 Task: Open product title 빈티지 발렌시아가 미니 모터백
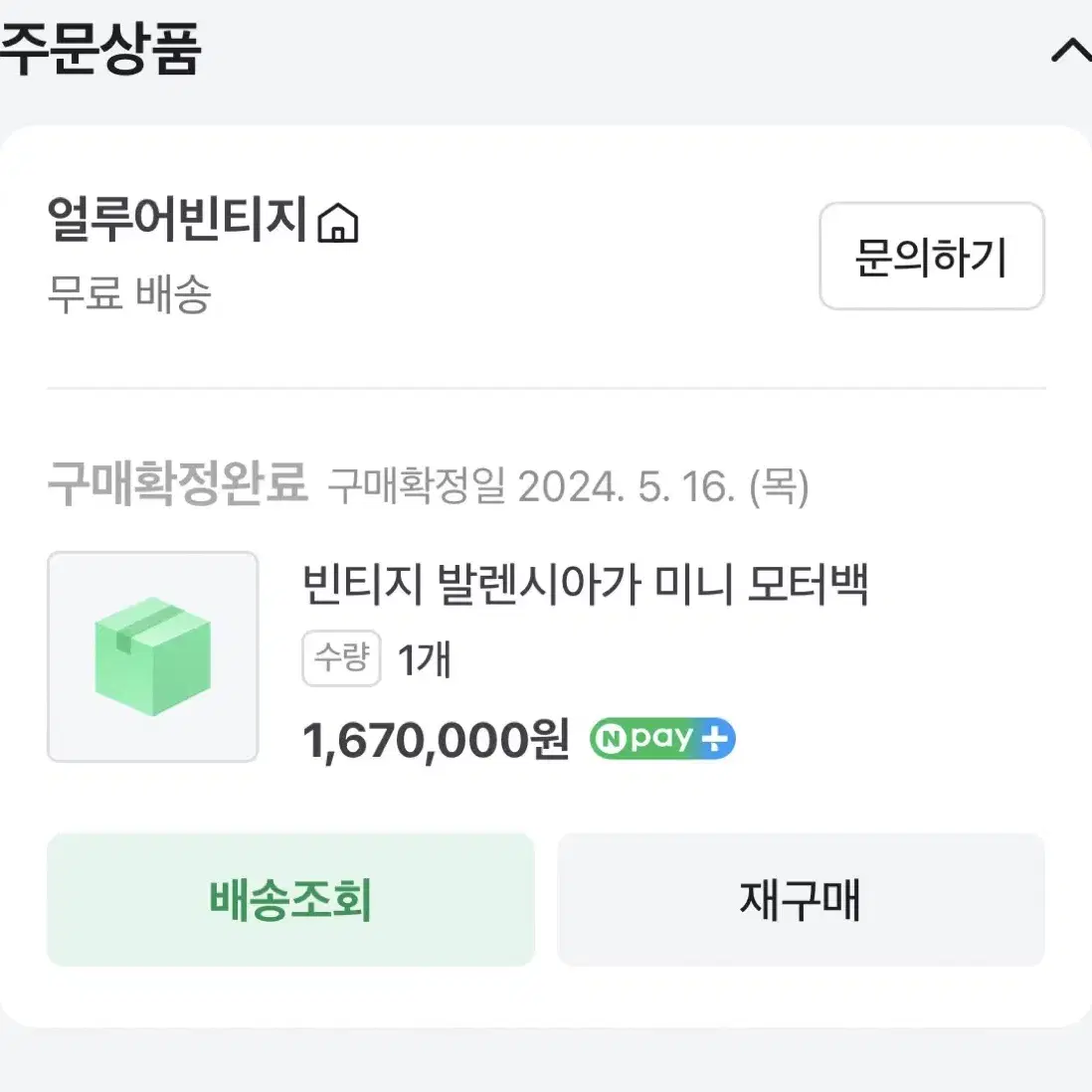[585, 585]
